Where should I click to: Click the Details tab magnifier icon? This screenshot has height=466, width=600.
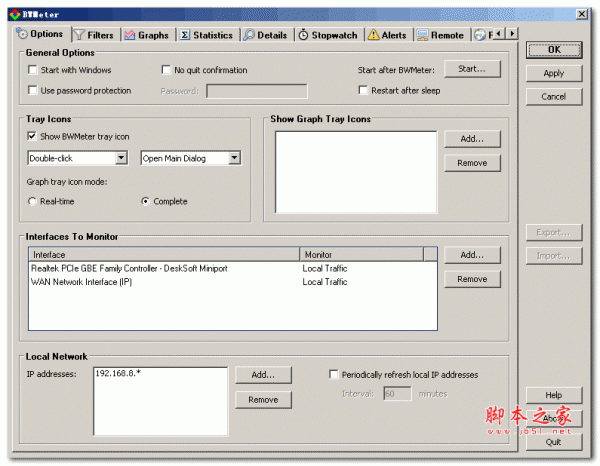click(x=249, y=35)
